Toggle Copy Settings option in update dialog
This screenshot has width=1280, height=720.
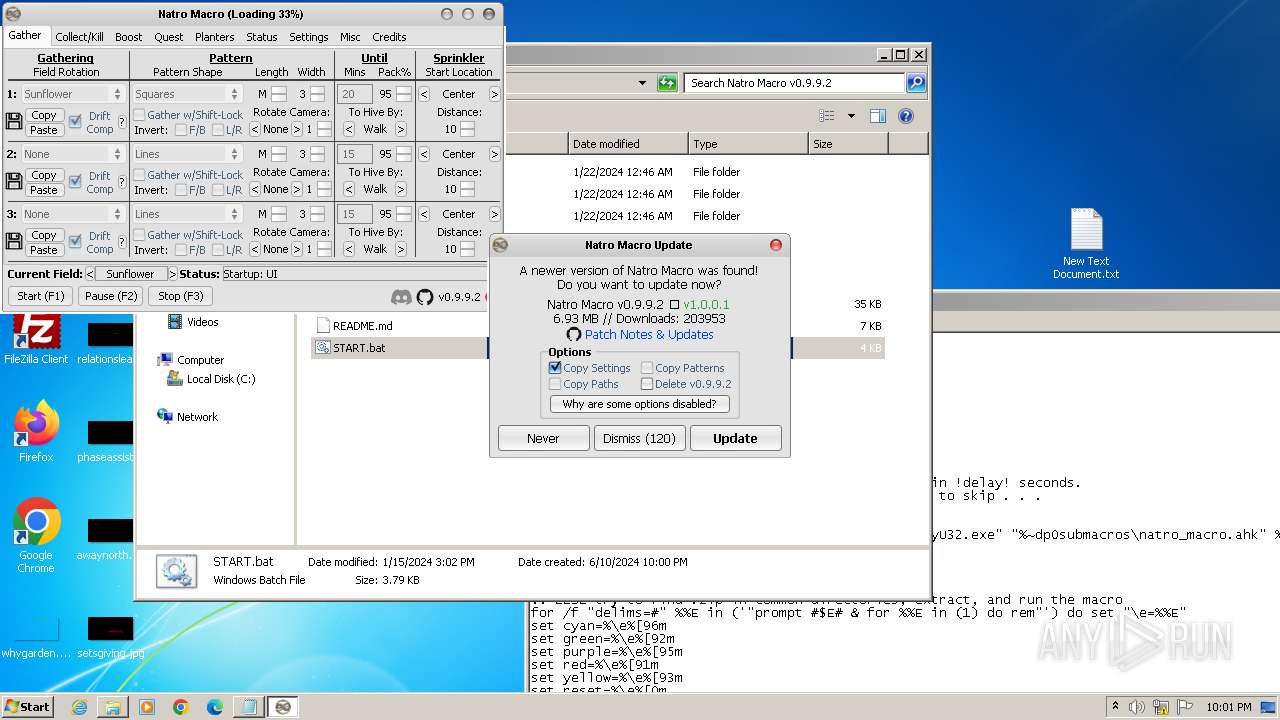(x=555, y=368)
